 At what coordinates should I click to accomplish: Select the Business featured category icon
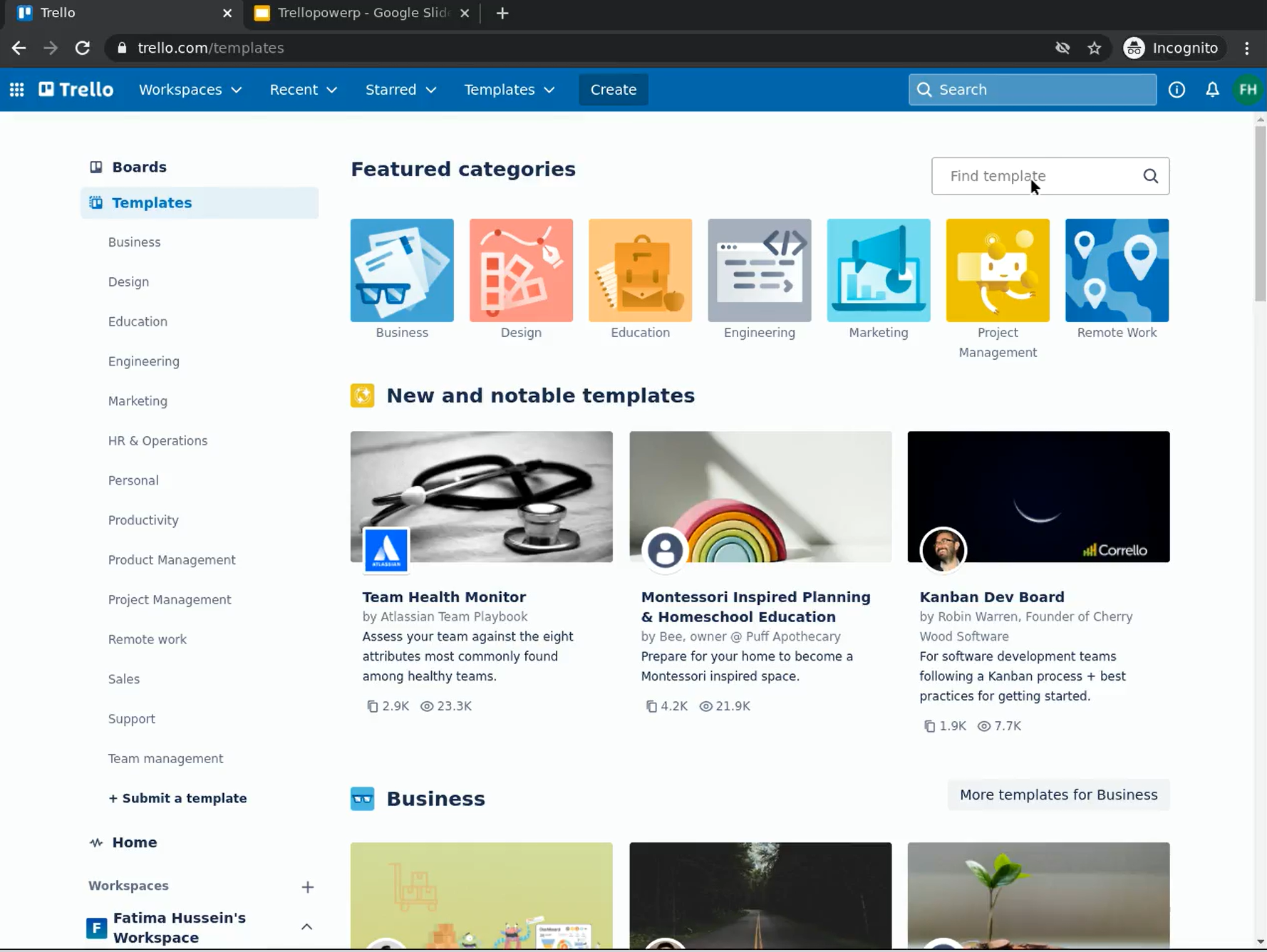(x=402, y=270)
